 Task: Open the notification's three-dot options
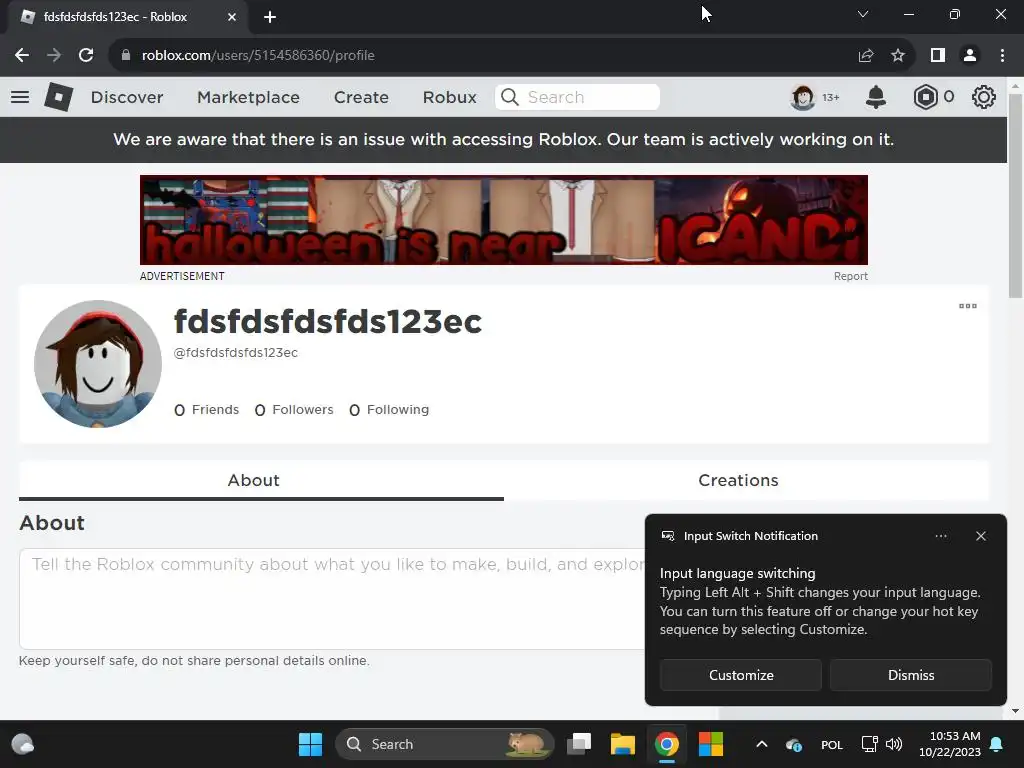pyautogui.click(x=940, y=536)
